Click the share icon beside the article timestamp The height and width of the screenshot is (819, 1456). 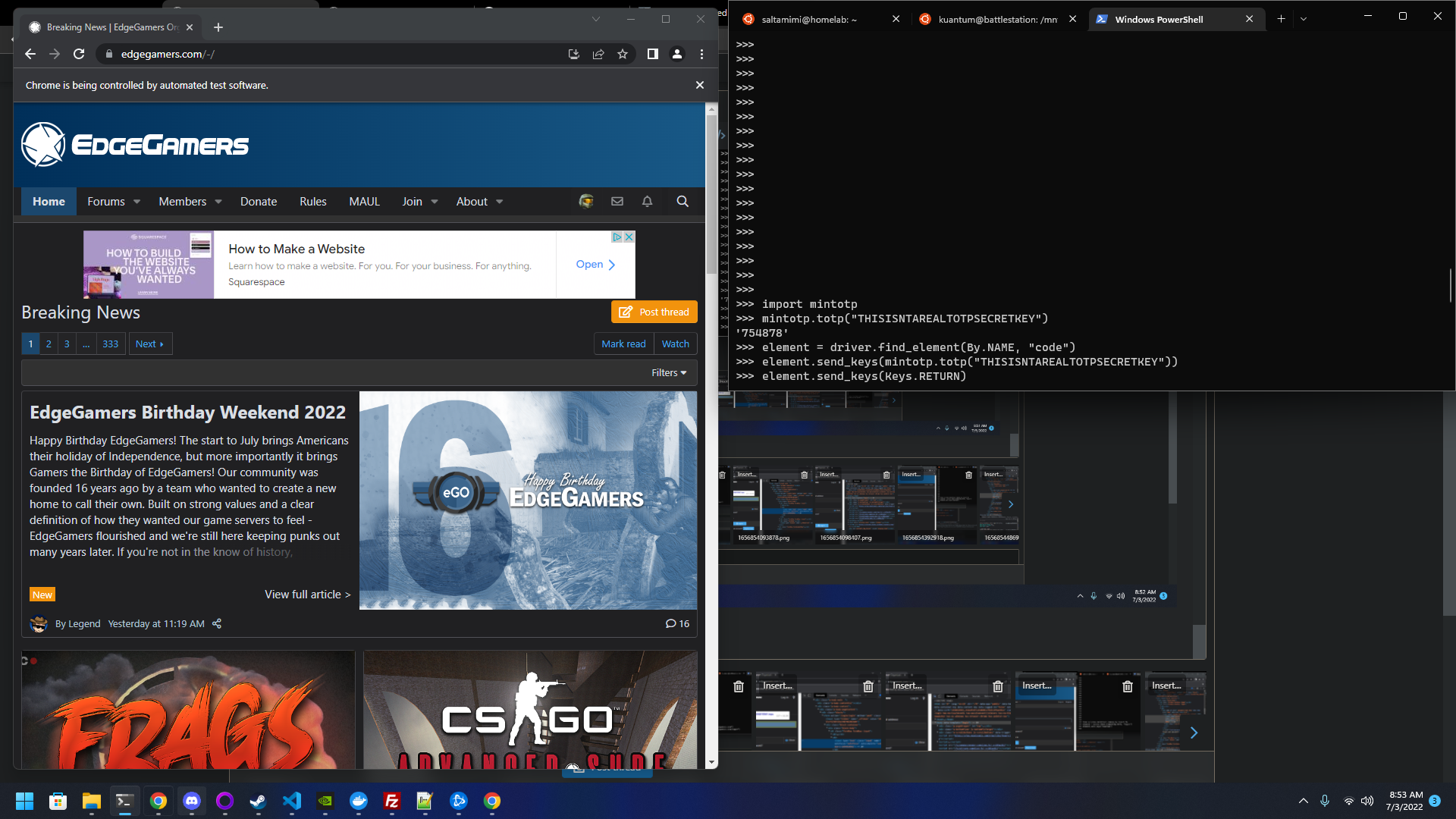(x=217, y=623)
